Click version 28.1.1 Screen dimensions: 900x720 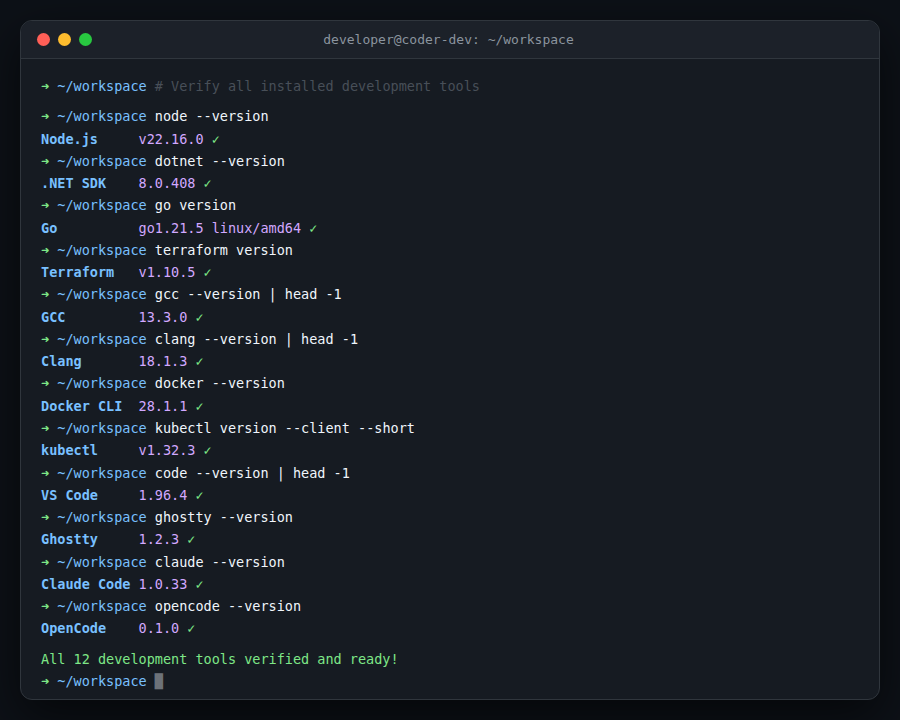pos(163,407)
